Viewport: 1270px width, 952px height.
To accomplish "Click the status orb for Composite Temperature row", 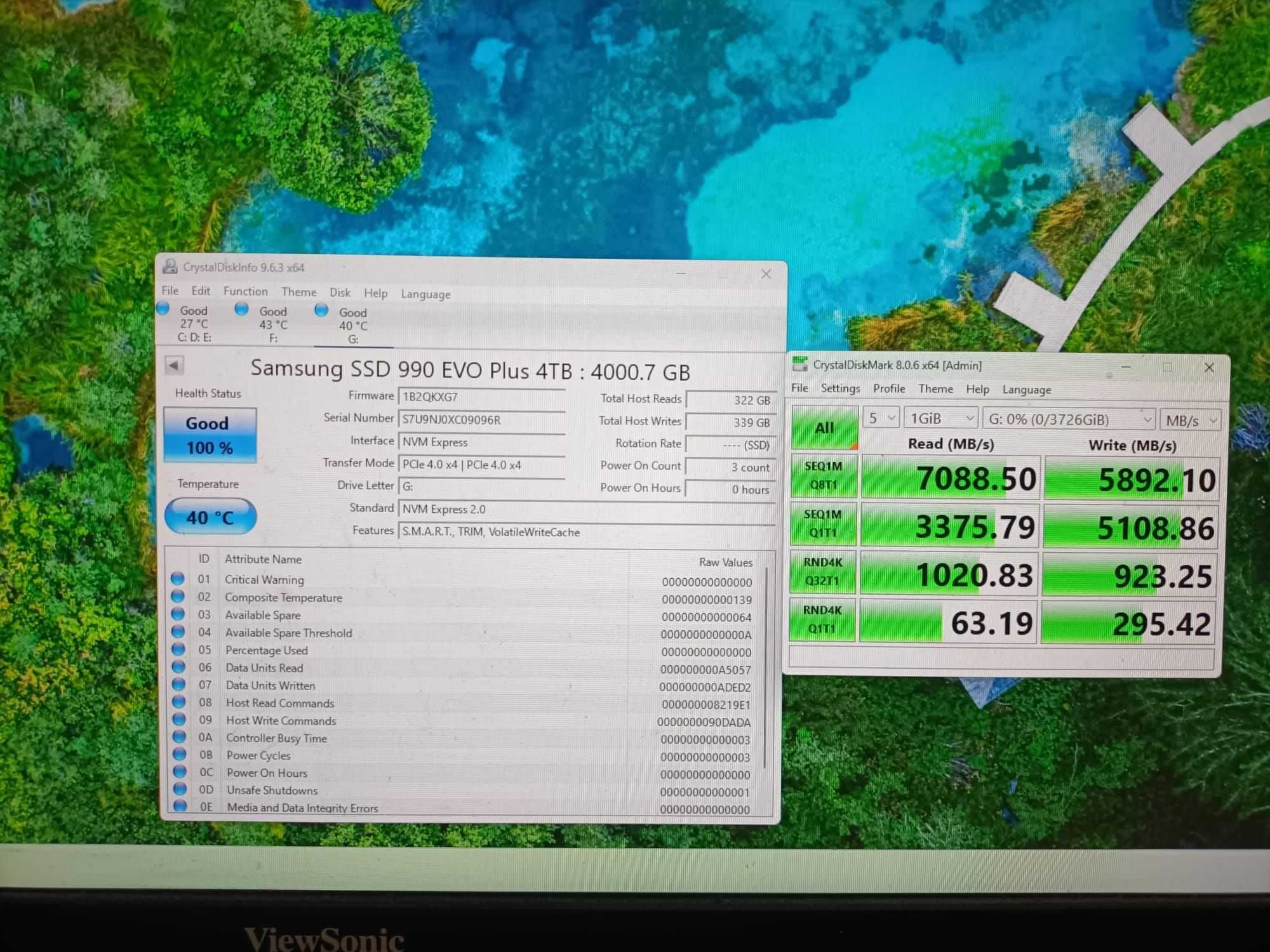I will tap(178, 597).
